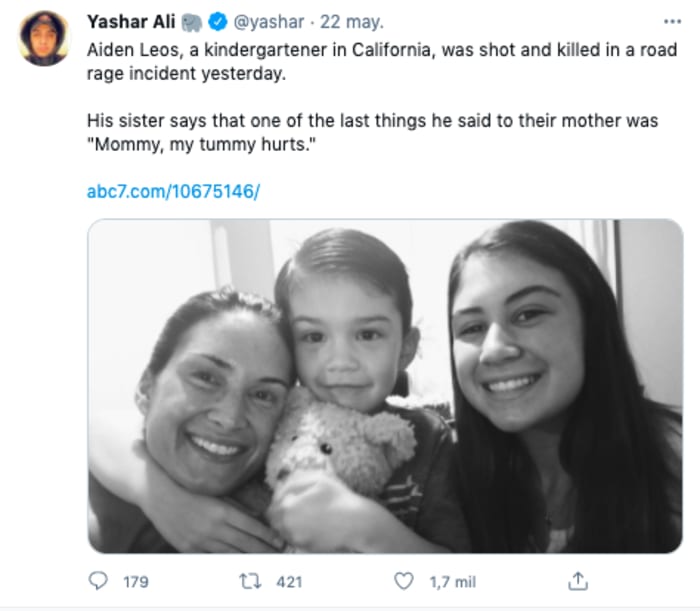Open the three-dot more options menu
The image size is (700, 611).
coord(671,21)
